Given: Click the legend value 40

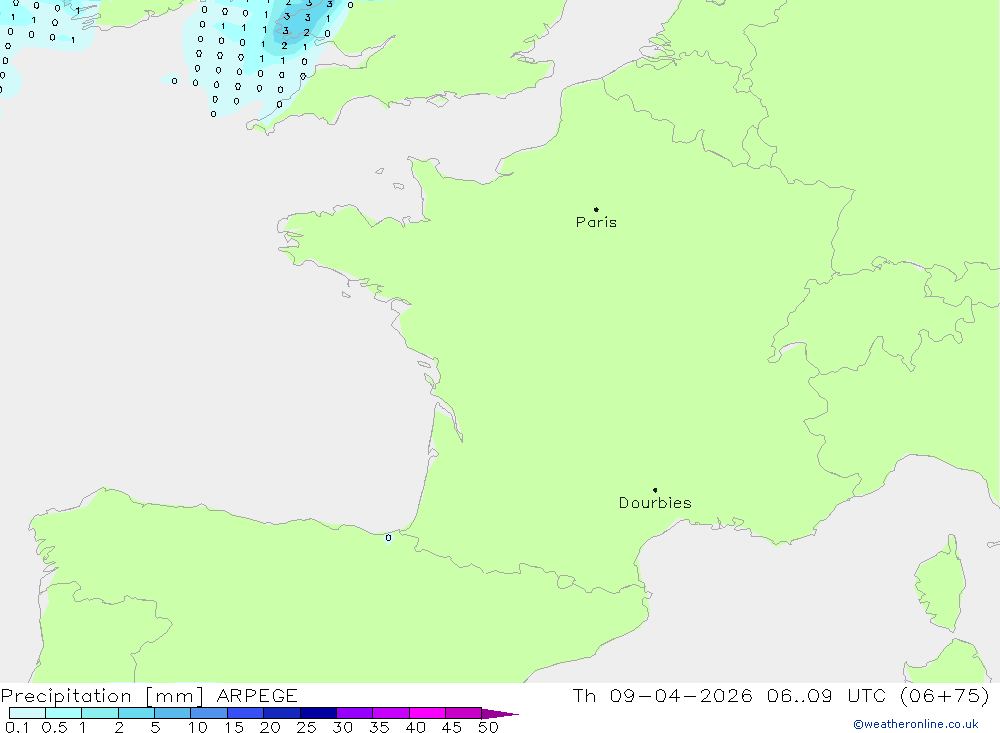Looking at the screenshot, I should (415, 727).
